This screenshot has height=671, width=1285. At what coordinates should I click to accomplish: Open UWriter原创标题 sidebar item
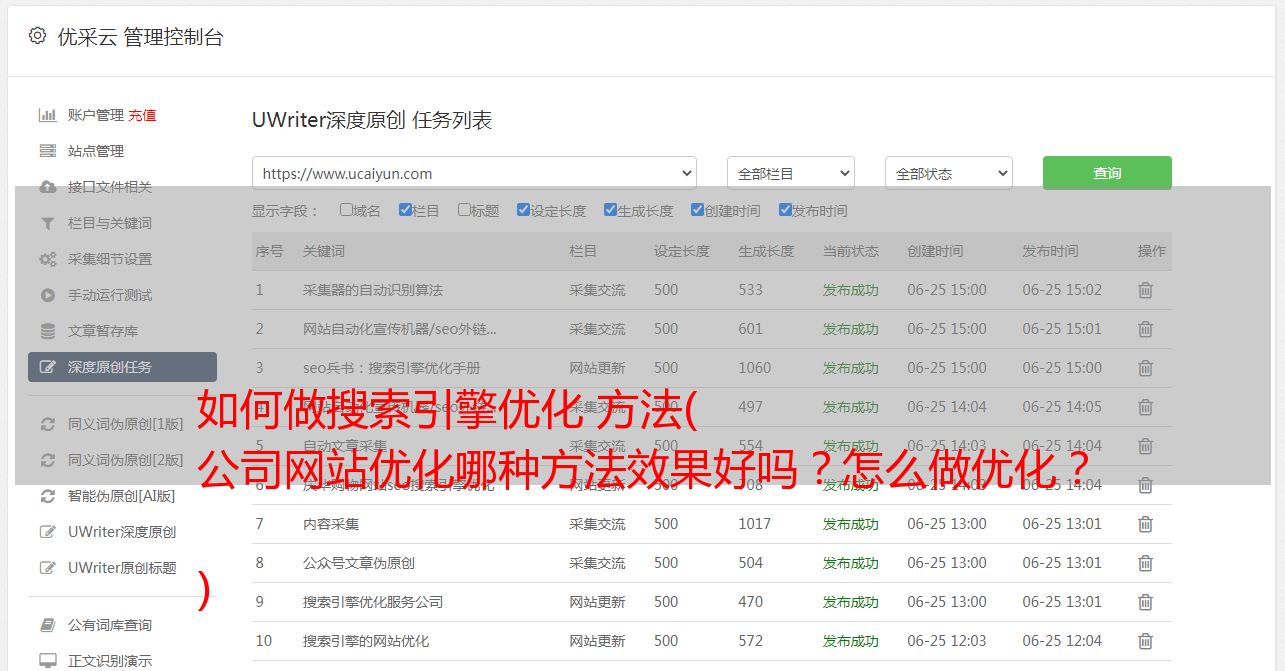tap(122, 568)
